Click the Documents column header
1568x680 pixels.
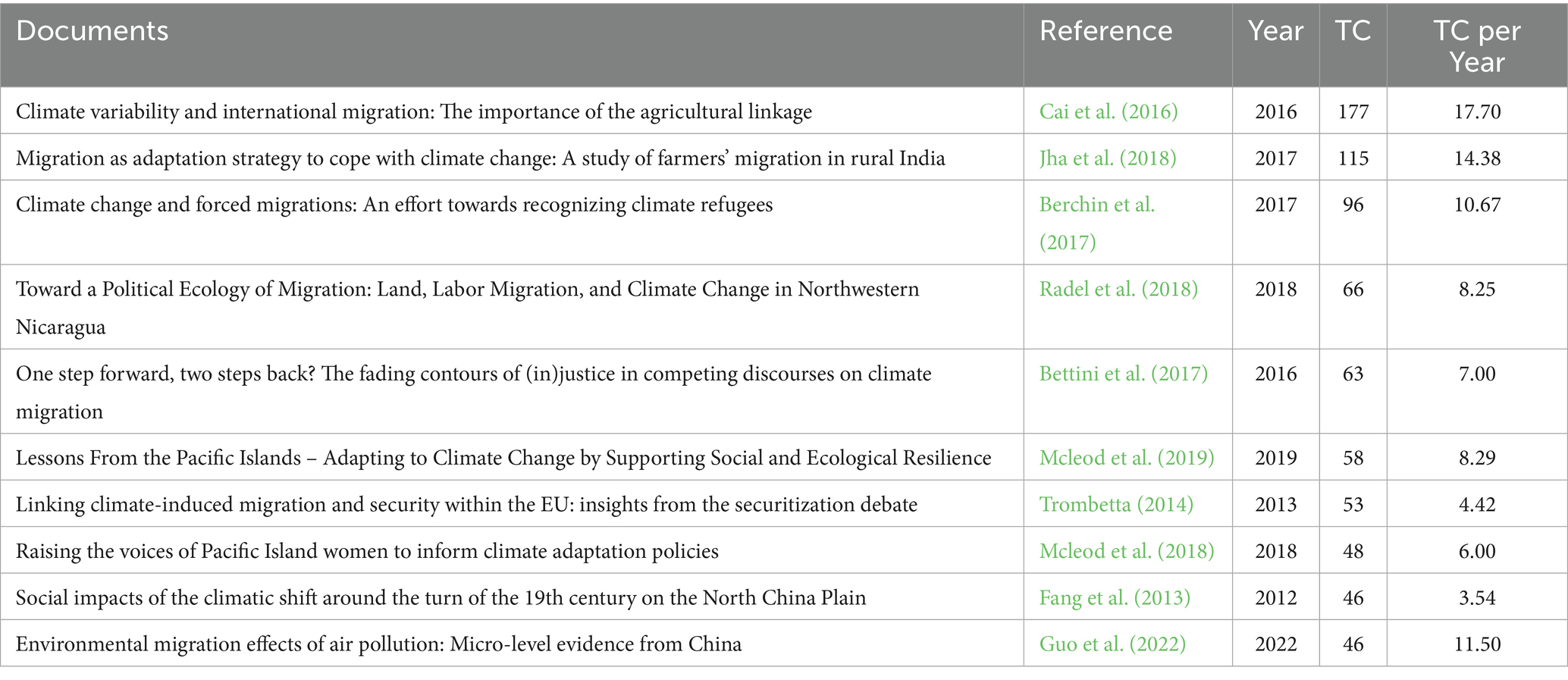[92, 31]
